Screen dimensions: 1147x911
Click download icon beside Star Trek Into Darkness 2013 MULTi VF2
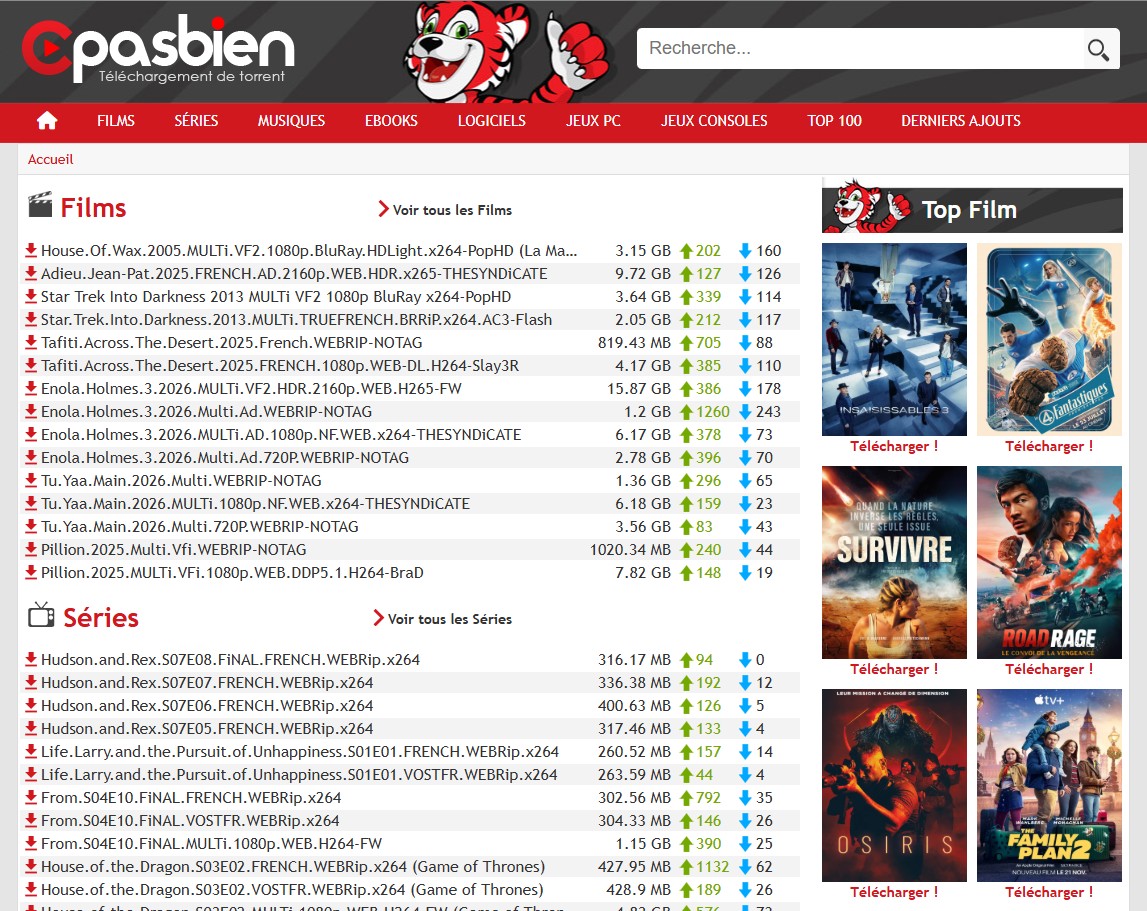tap(31, 296)
